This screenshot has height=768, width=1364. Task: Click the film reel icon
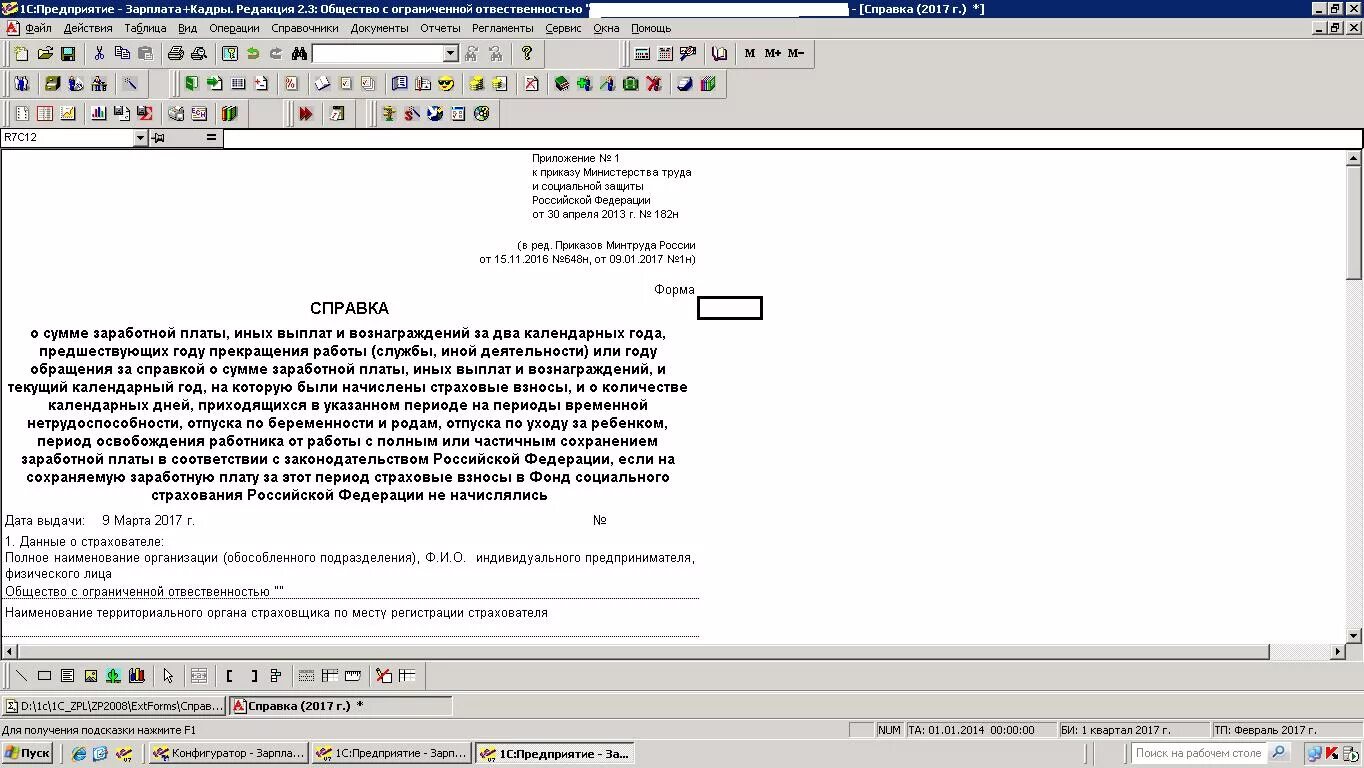[x=482, y=114]
